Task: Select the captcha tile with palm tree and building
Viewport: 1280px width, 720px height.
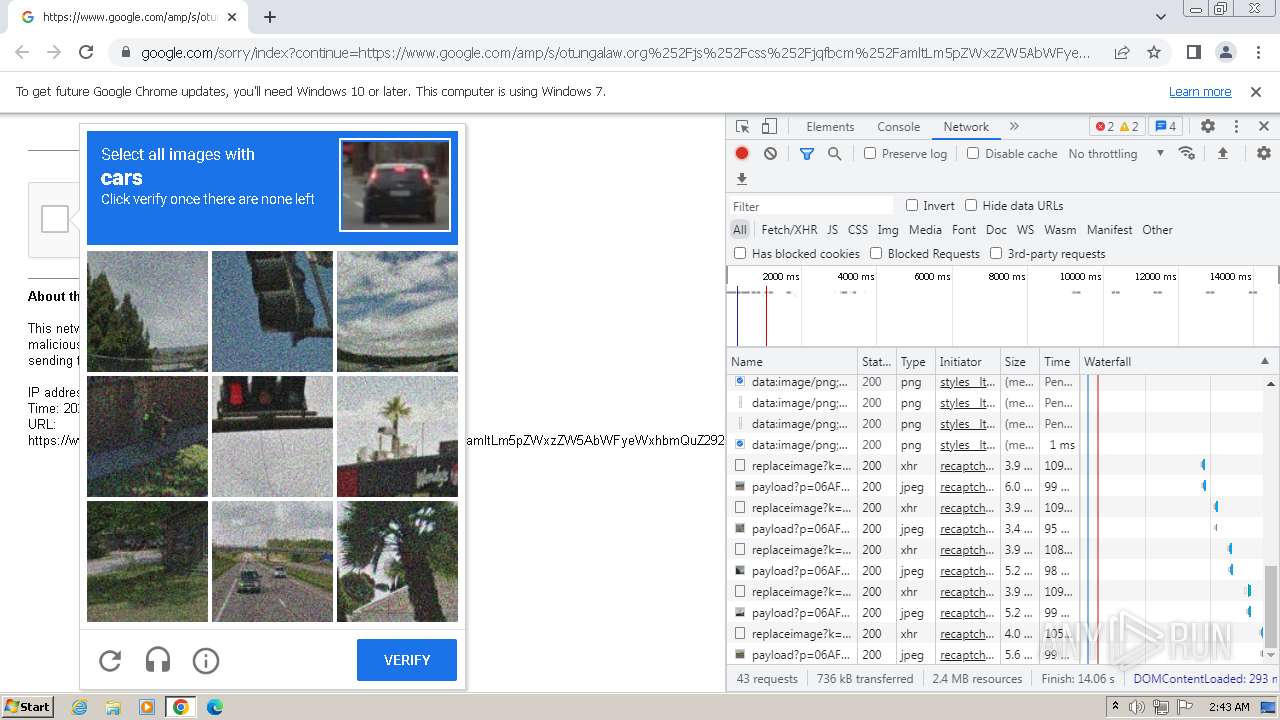Action: click(397, 436)
